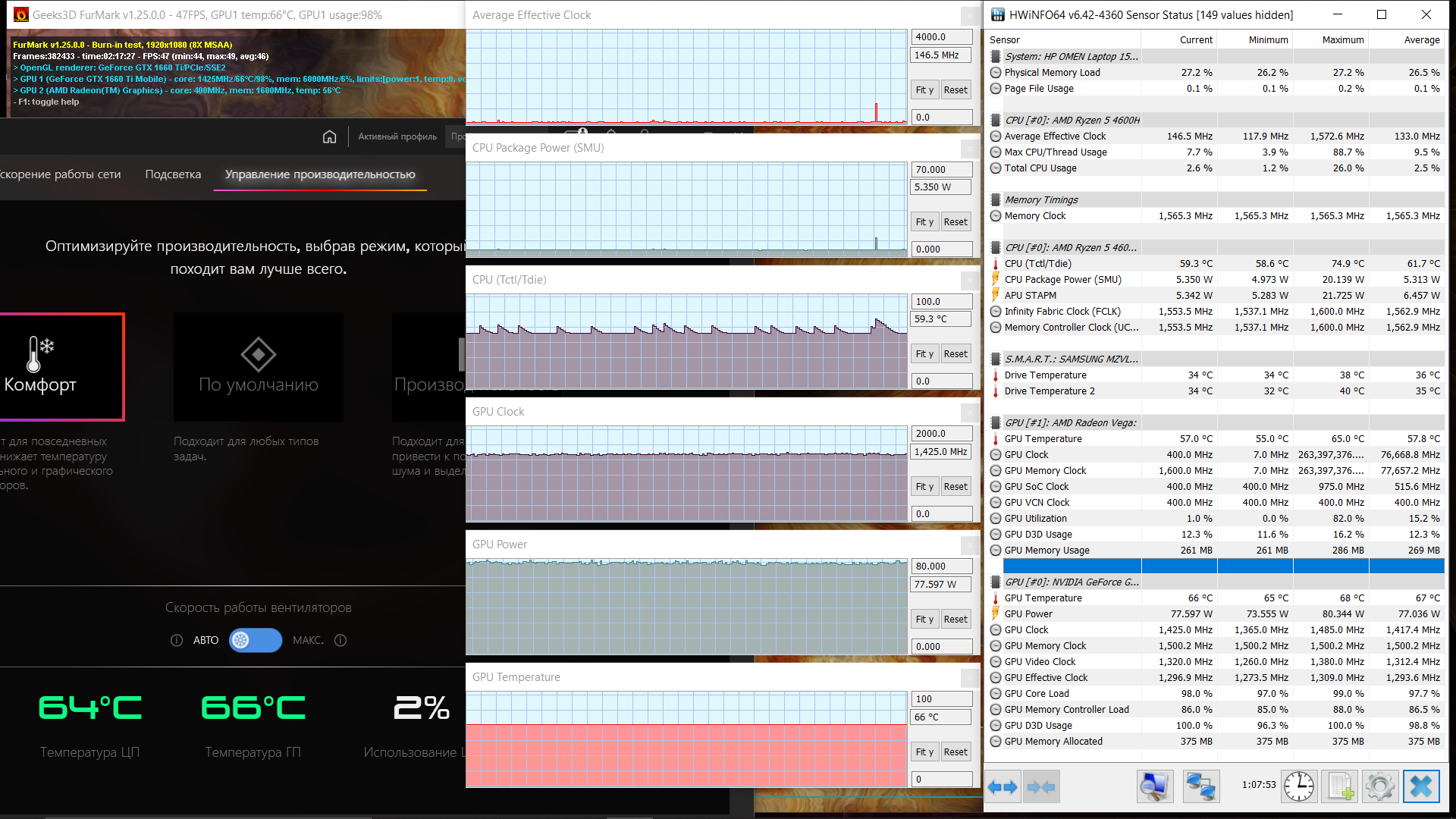Go to OMEN home icon

pos(329,136)
